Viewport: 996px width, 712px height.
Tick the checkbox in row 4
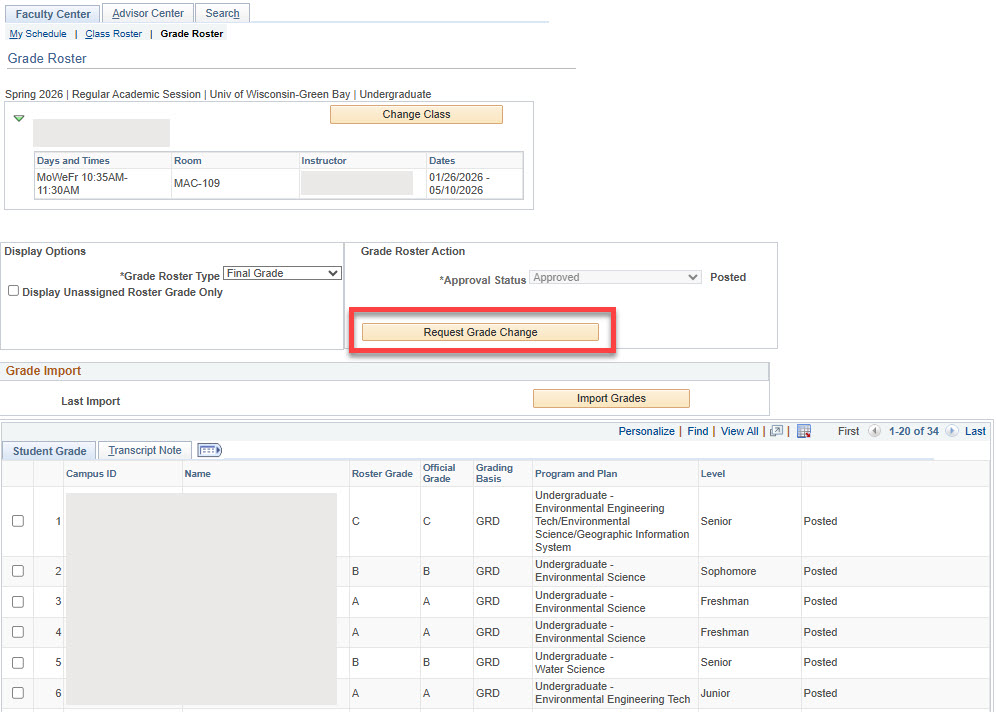18,632
